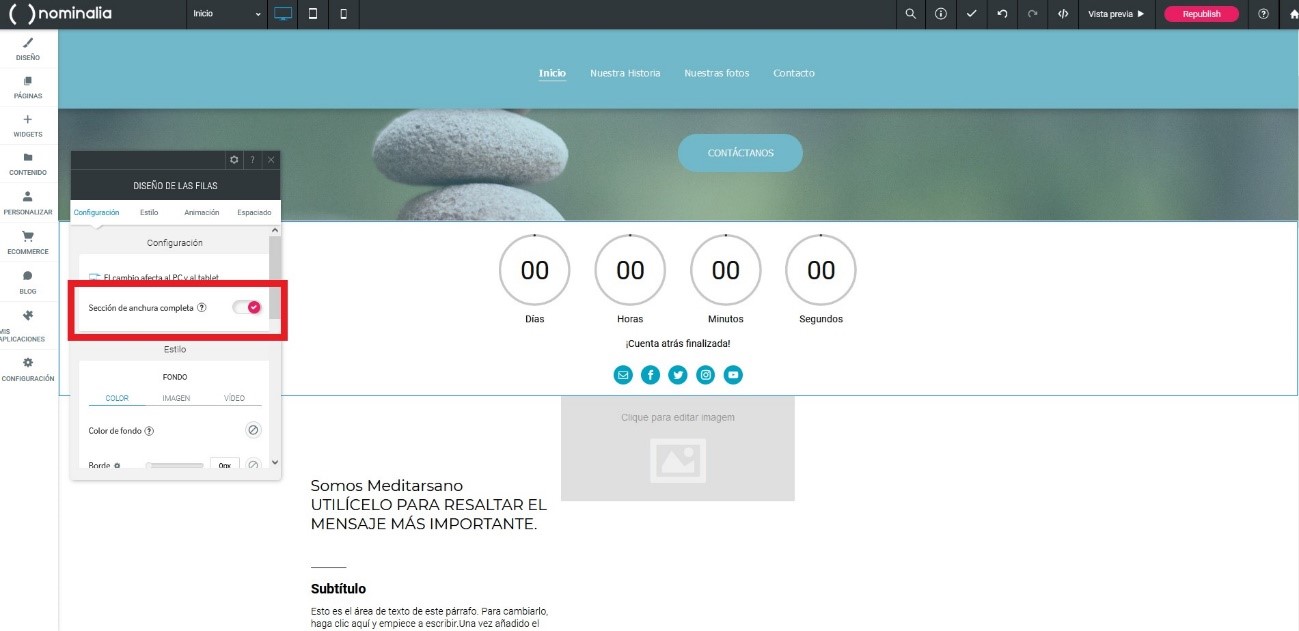Click the search magnifier icon in toolbar
Image resolution: width=1299 pixels, height=631 pixels.
coord(910,14)
